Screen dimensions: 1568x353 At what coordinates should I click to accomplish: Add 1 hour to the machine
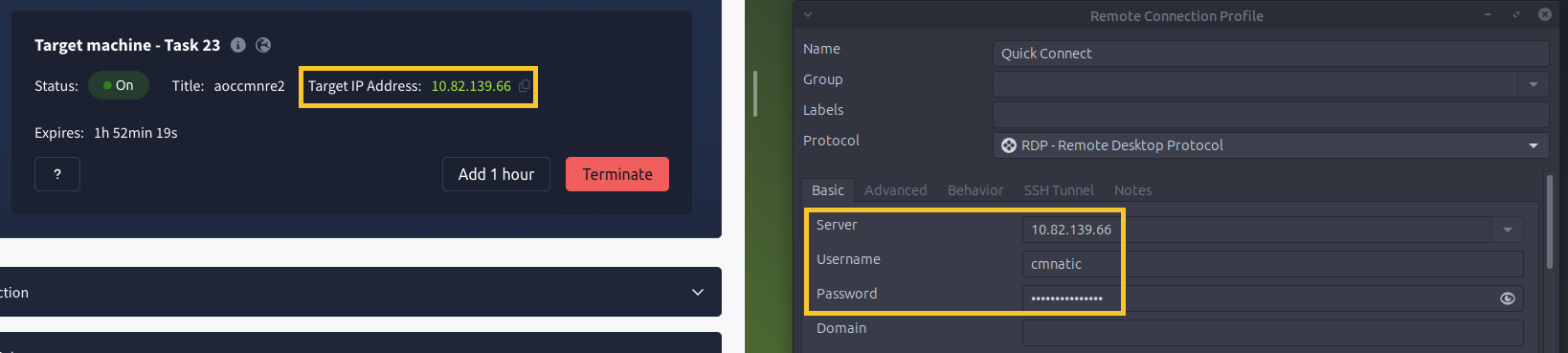496,174
